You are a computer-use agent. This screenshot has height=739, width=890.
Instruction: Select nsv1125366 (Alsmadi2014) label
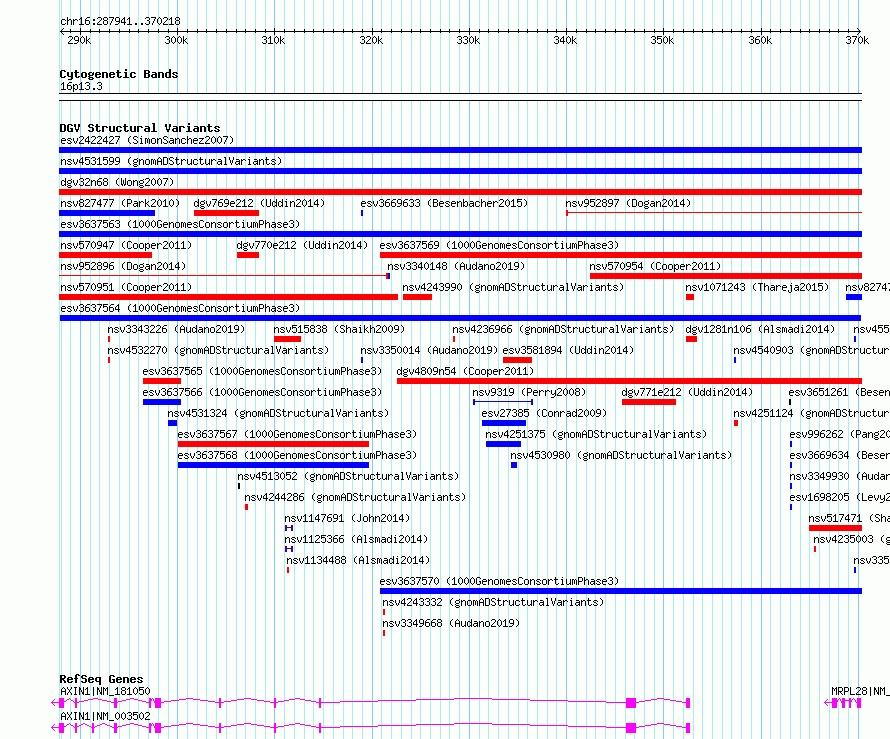pos(356,539)
